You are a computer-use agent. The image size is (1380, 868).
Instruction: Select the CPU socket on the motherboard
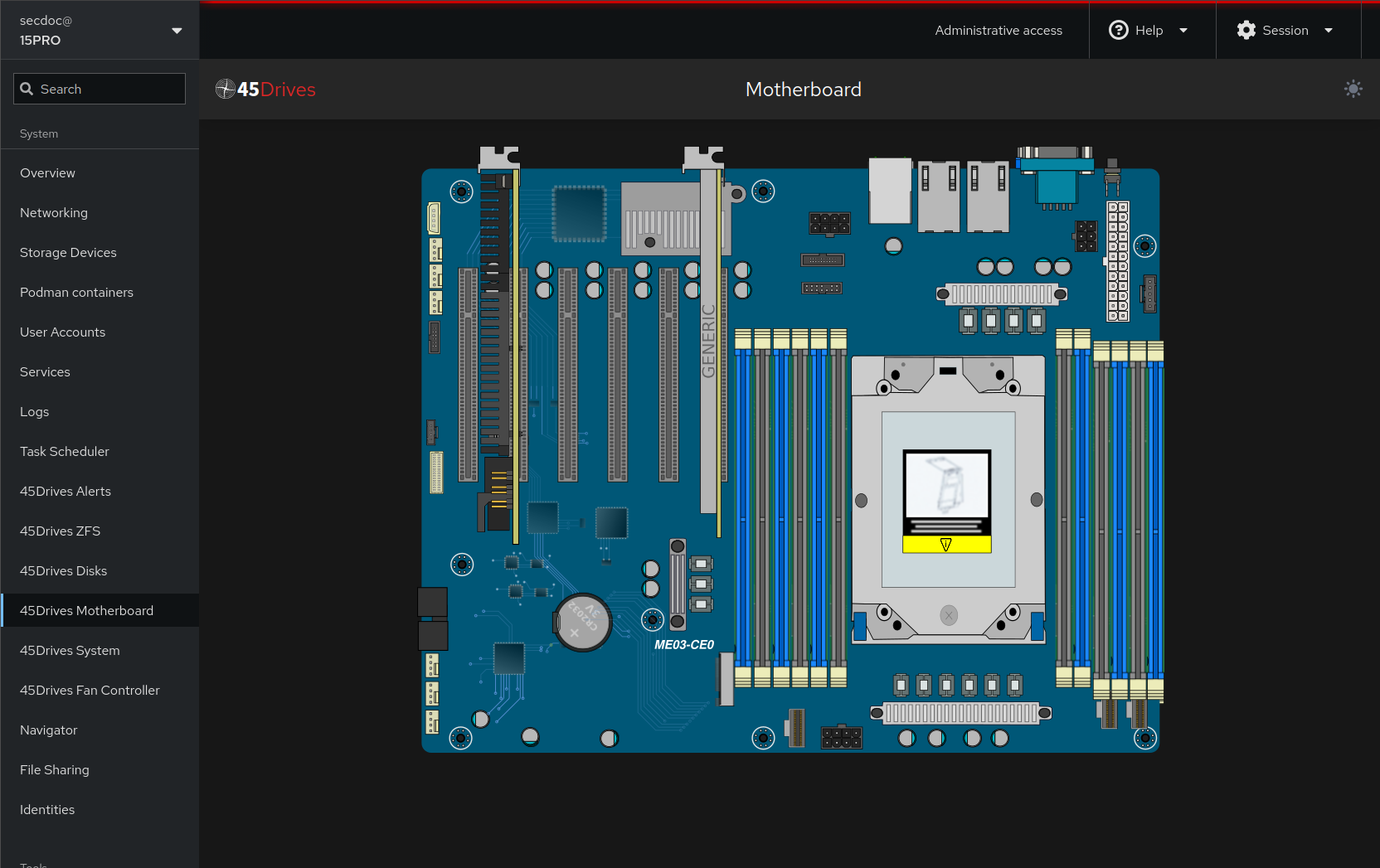pyautogui.click(x=949, y=500)
